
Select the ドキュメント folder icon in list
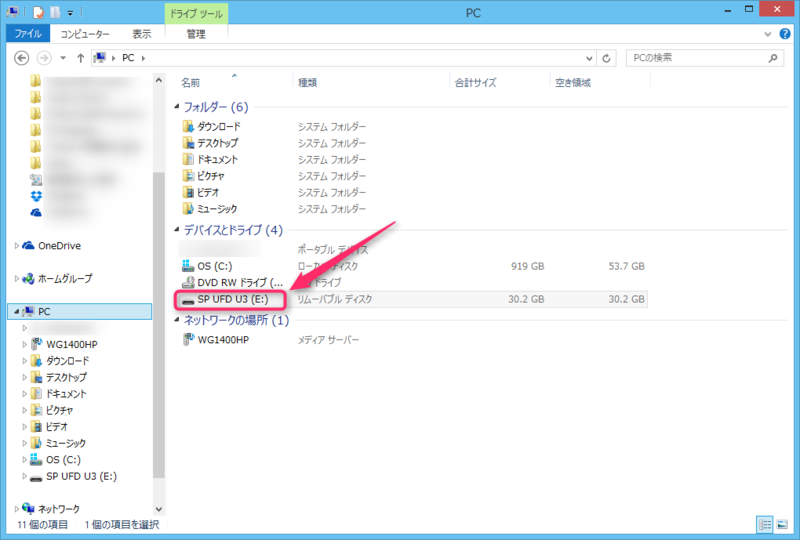(x=188, y=159)
